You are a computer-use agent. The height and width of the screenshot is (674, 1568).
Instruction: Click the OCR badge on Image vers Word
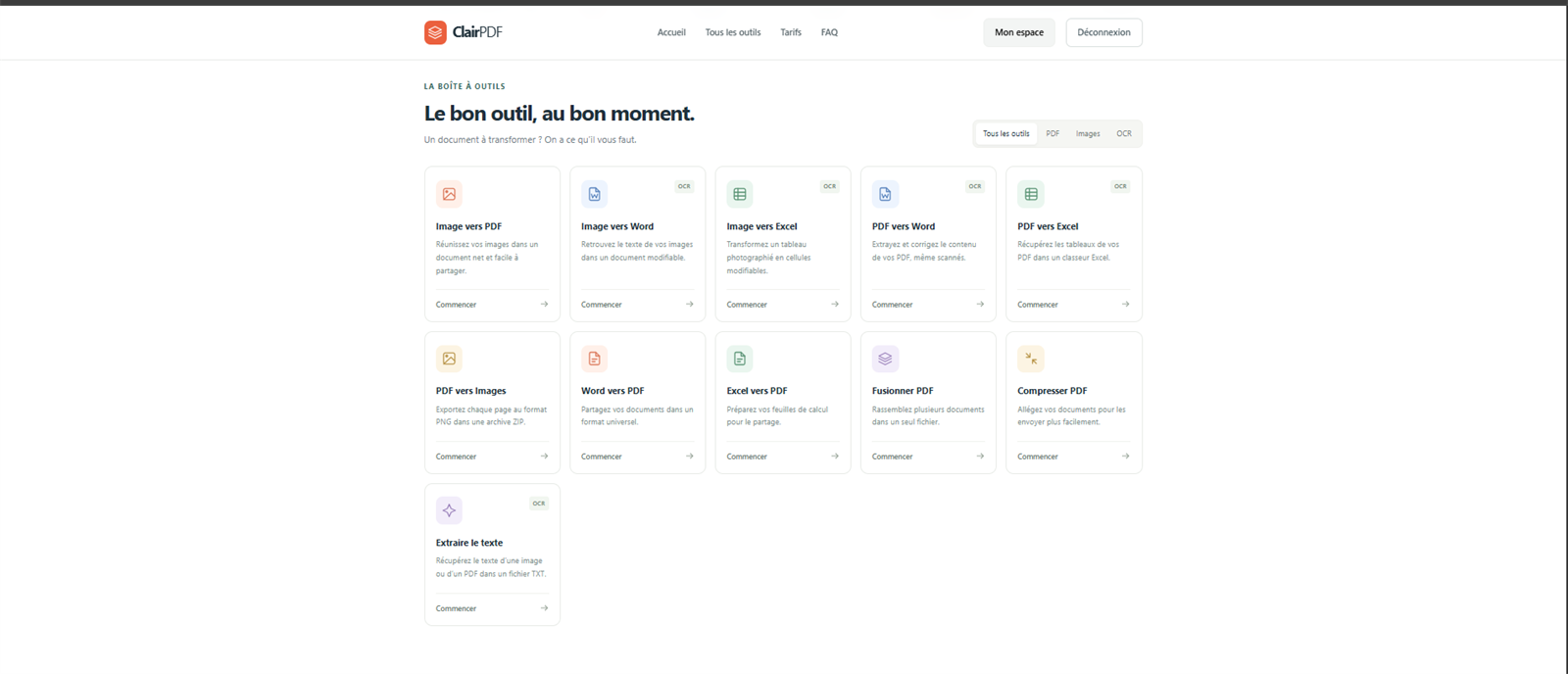coord(684,186)
